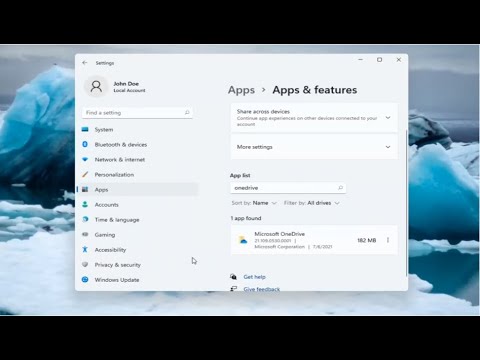
Task: Click the vertical scrollbar in Apps & features
Action: 406,203
